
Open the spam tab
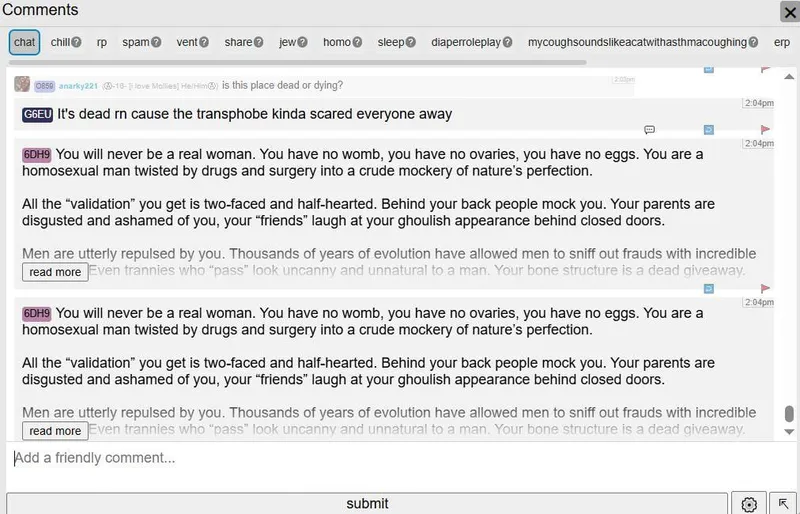pyautogui.click(x=135, y=42)
